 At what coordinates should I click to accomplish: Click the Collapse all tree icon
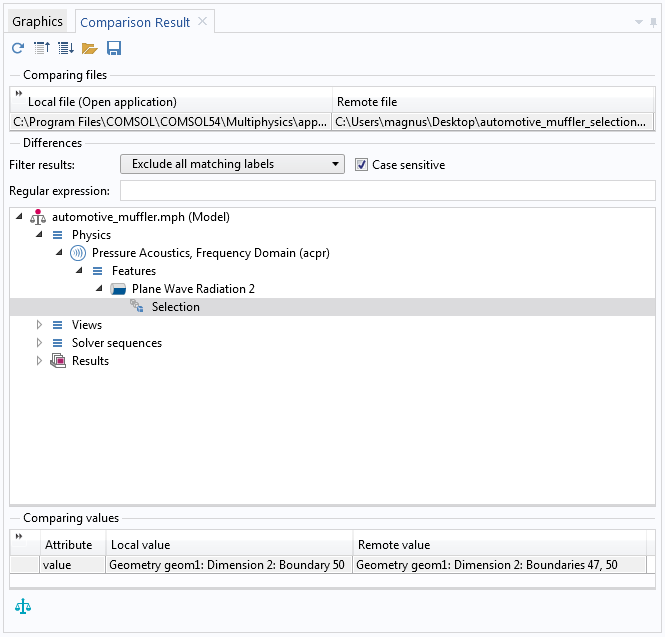[x=42, y=48]
